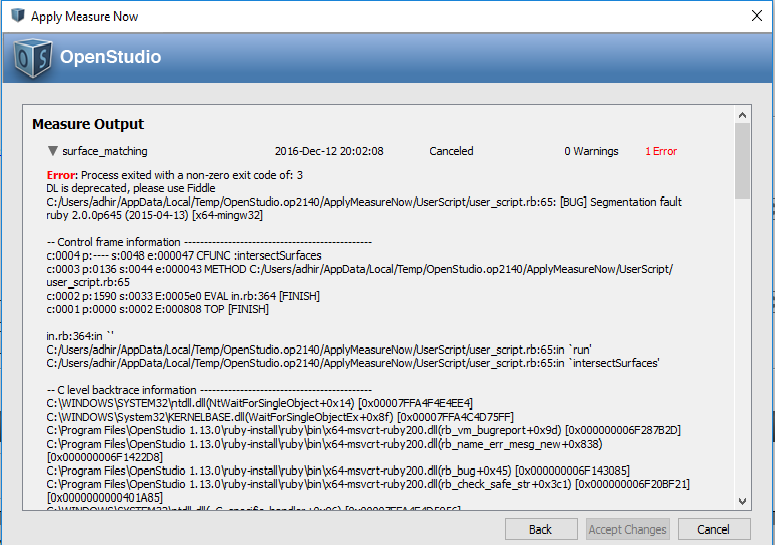Screen dimensions: 775x545
Task: Click the 'Canceled' status text
Action: tap(451, 151)
